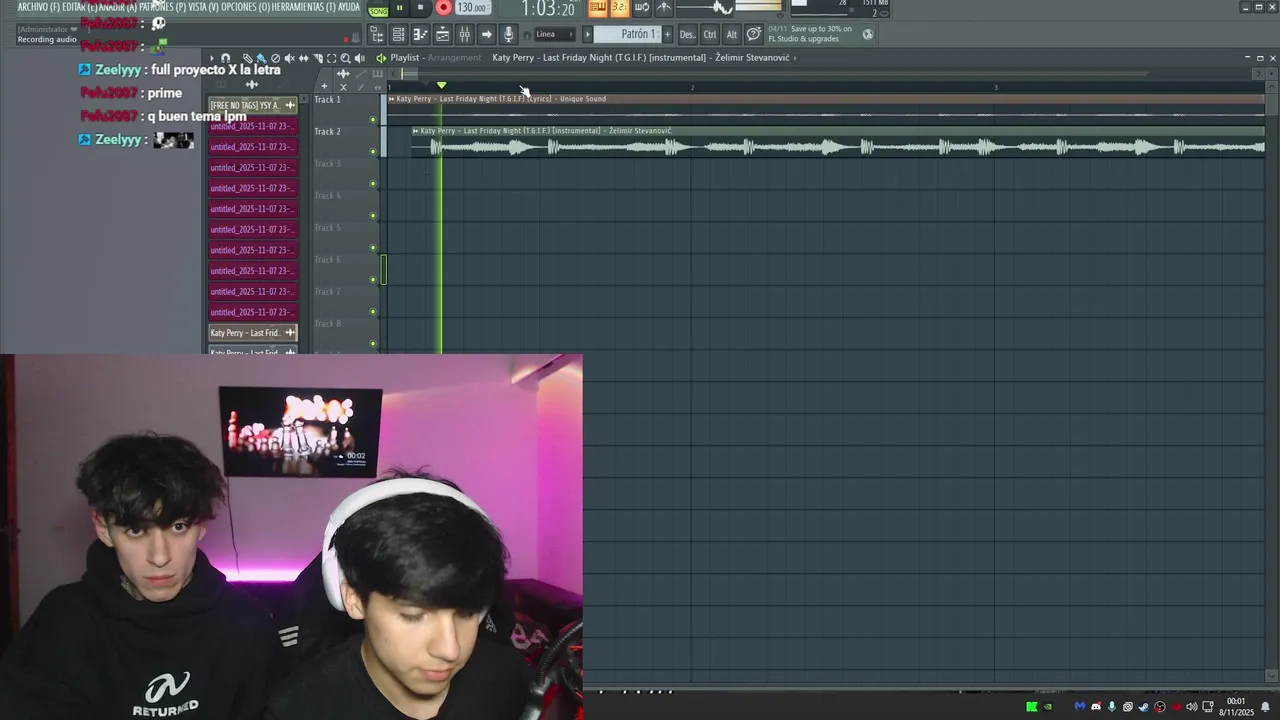Image resolution: width=1280 pixels, height=720 pixels.
Task: Toggle typing keyboard to piano button
Action: point(598,7)
